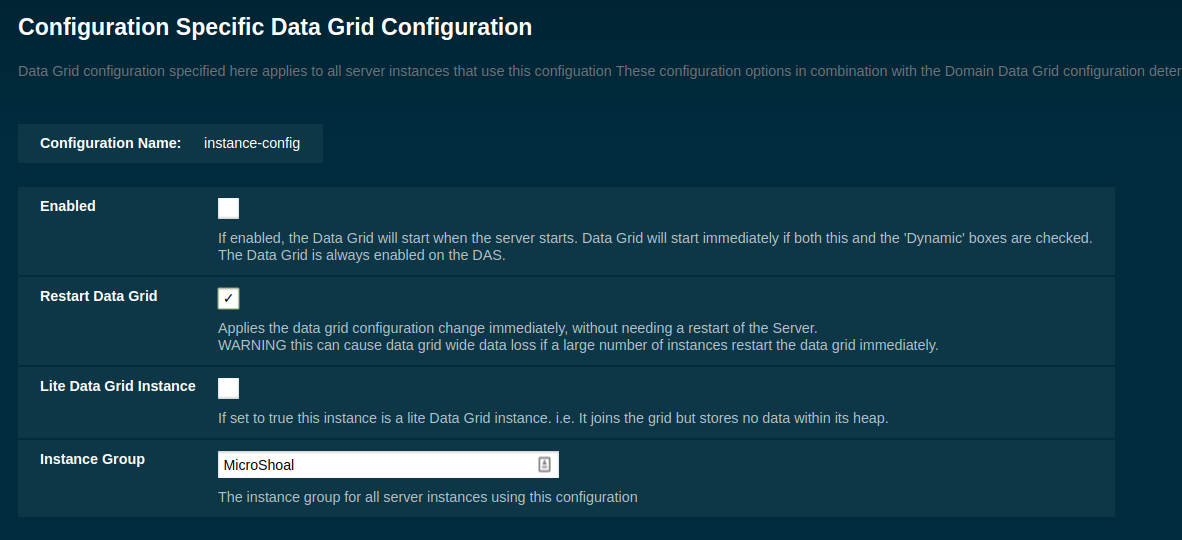This screenshot has height=540, width=1182.
Task: Click the 'Configuration Name:' label
Action: pyautogui.click(x=110, y=143)
